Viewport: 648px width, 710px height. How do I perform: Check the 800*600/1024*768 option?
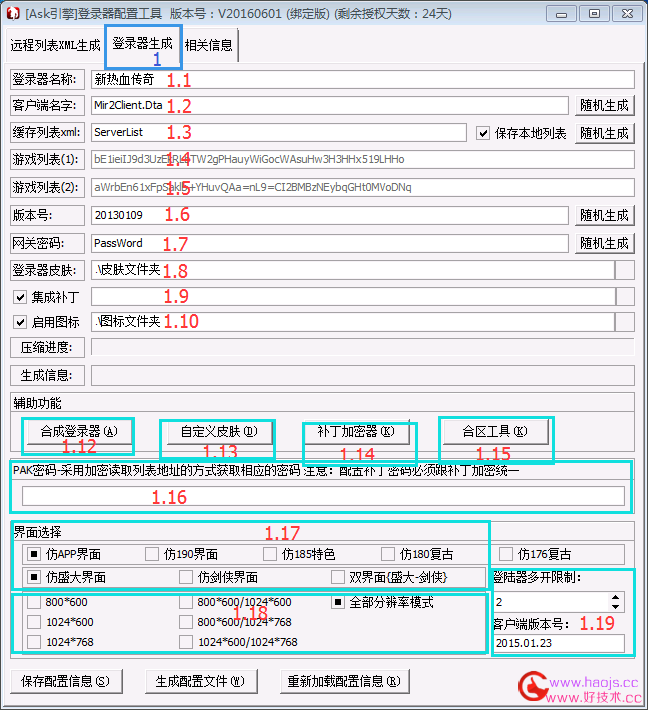pyautogui.click(x=186, y=622)
